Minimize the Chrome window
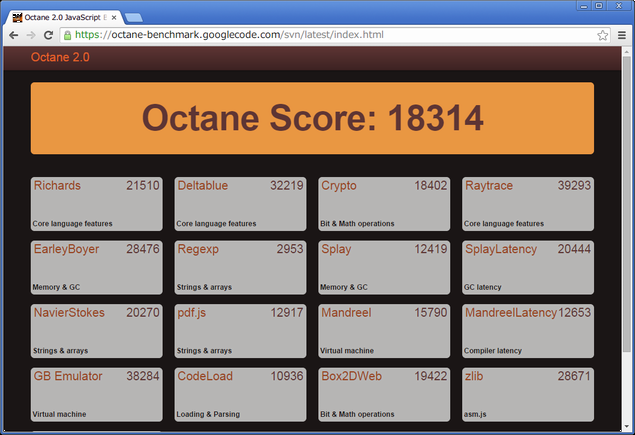The width and height of the screenshot is (635, 435). click(584, 6)
